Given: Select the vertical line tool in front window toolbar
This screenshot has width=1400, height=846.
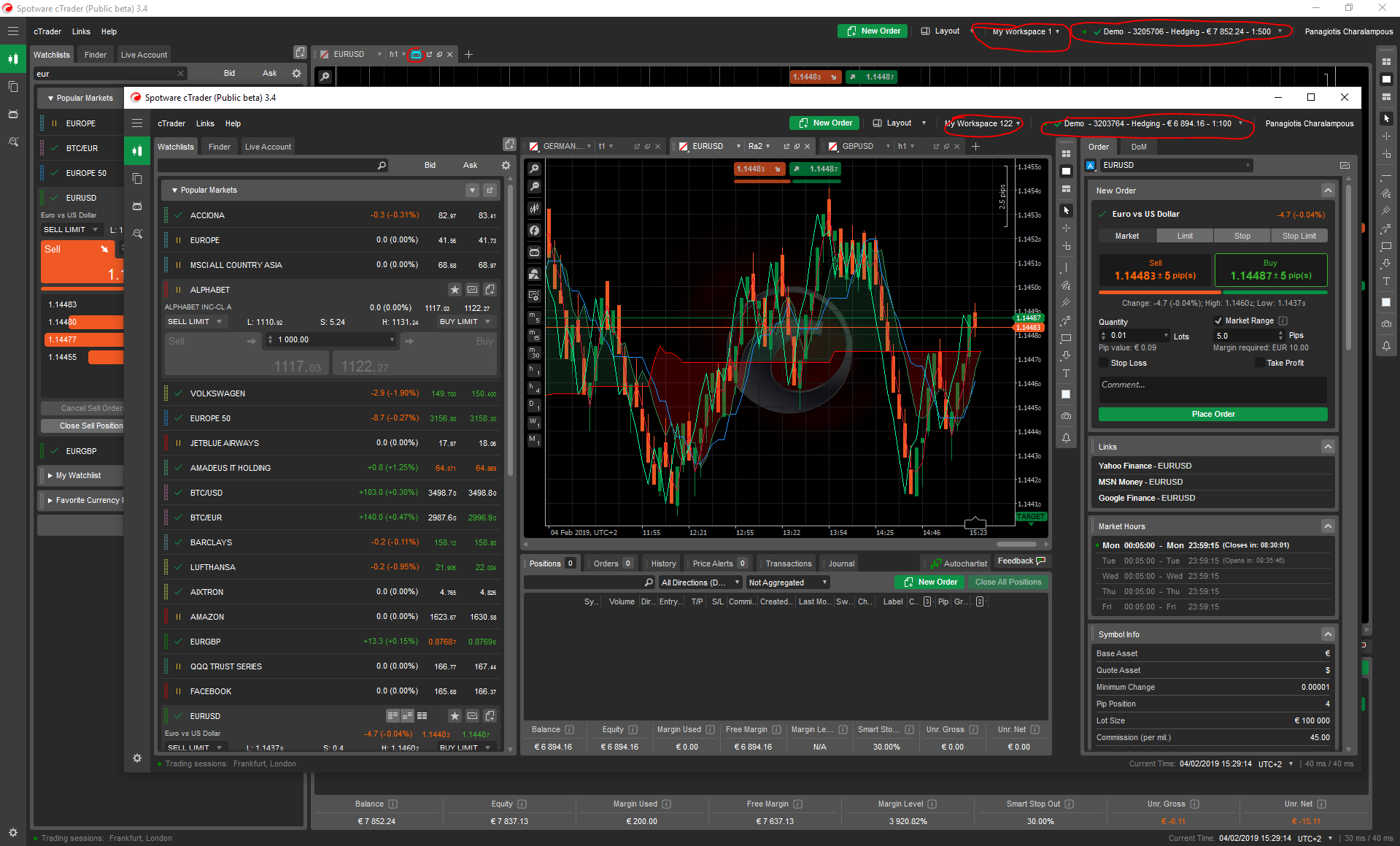Looking at the screenshot, I should [x=1066, y=267].
